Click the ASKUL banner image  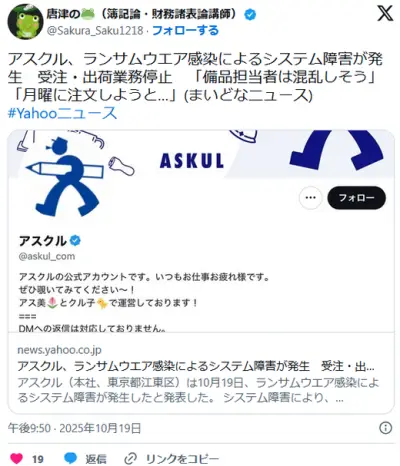point(201,157)
